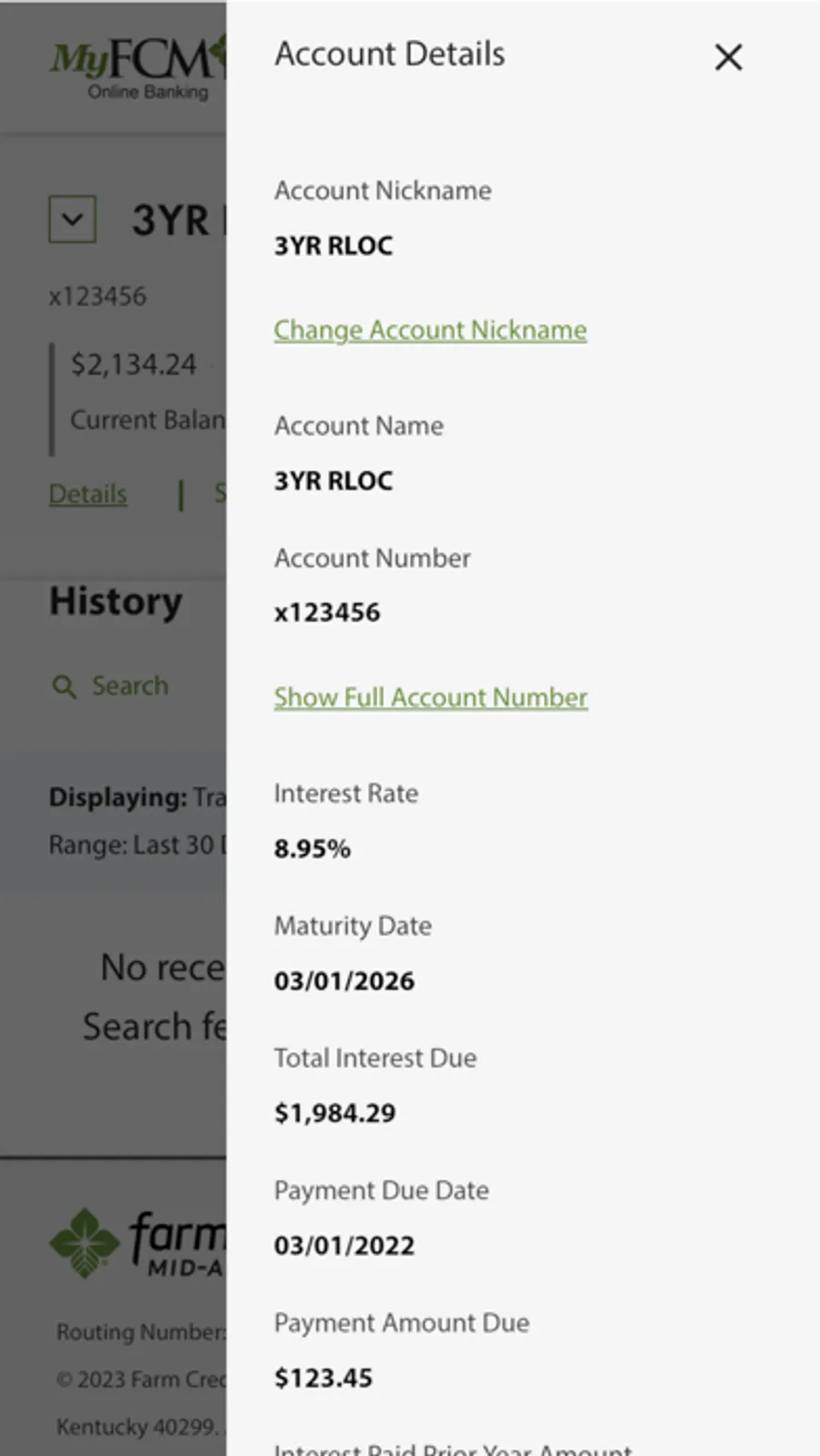Click Show Full Account Number link
The width and height of the screenshot is (820, 1456).
coord(430,697)
